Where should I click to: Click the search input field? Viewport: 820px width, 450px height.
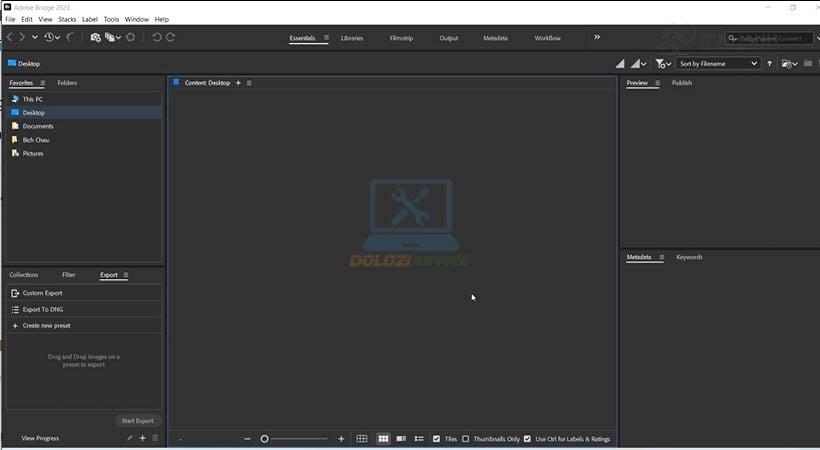coord(769,38)
